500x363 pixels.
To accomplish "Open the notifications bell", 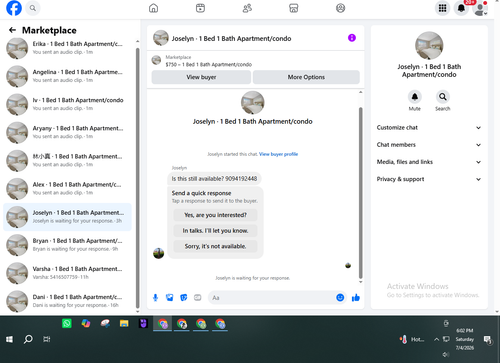I will click(x=461, y=8).
